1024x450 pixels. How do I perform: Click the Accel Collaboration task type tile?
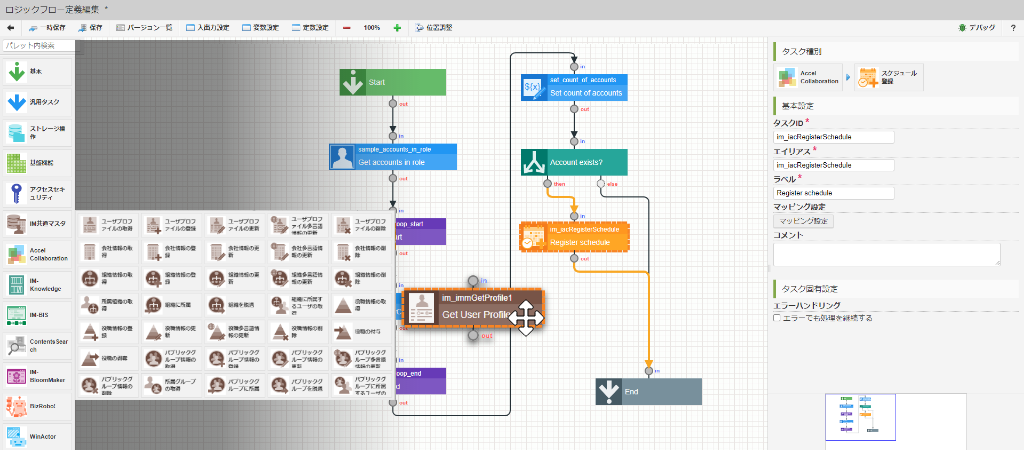(x=807, y=77)
